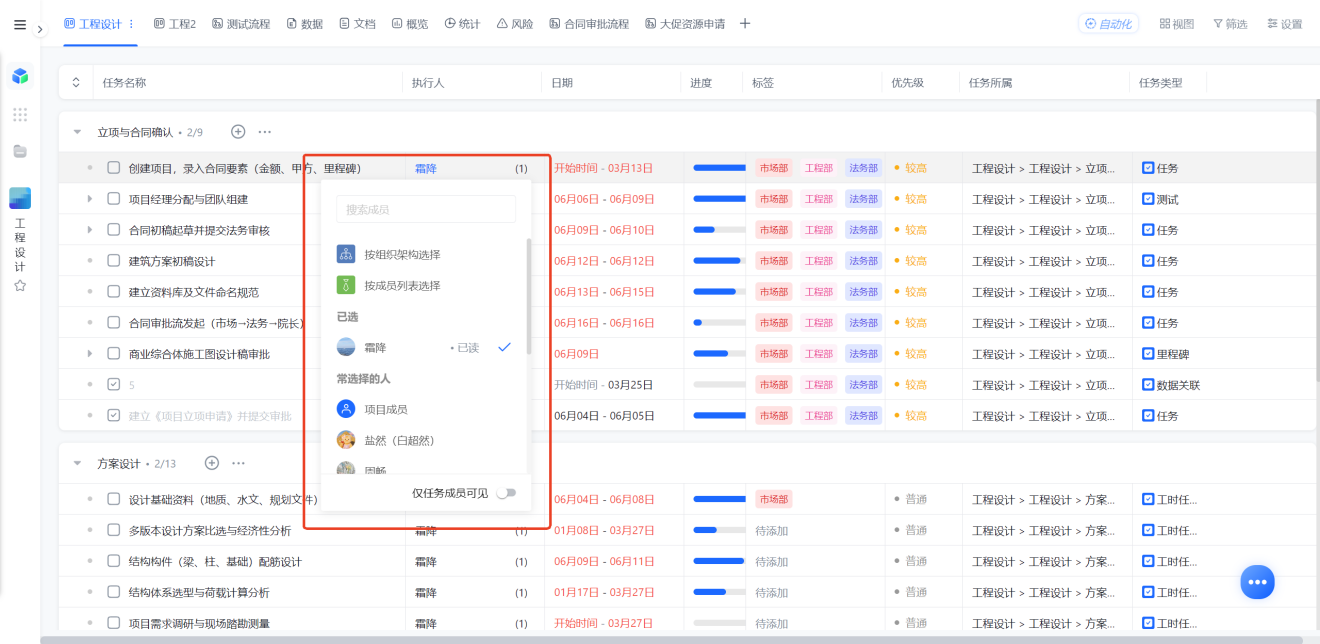Click the 里程碑 task type icon
The height and width of the screenshot is (644, 1320).
(1148, 354)
